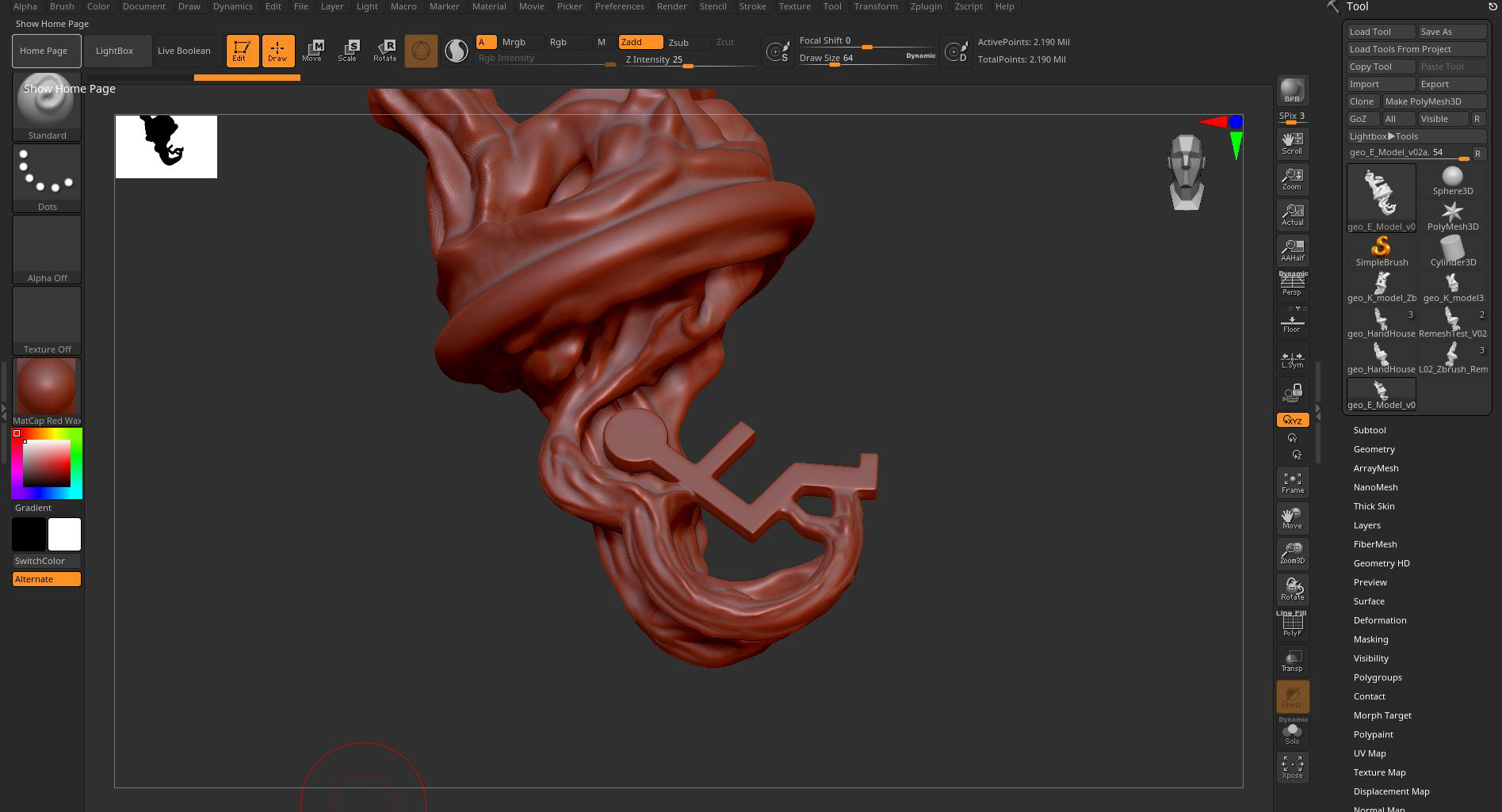Open the Transform menu
The height and width of the screenshot is (812, 1502).
(875, 6)
